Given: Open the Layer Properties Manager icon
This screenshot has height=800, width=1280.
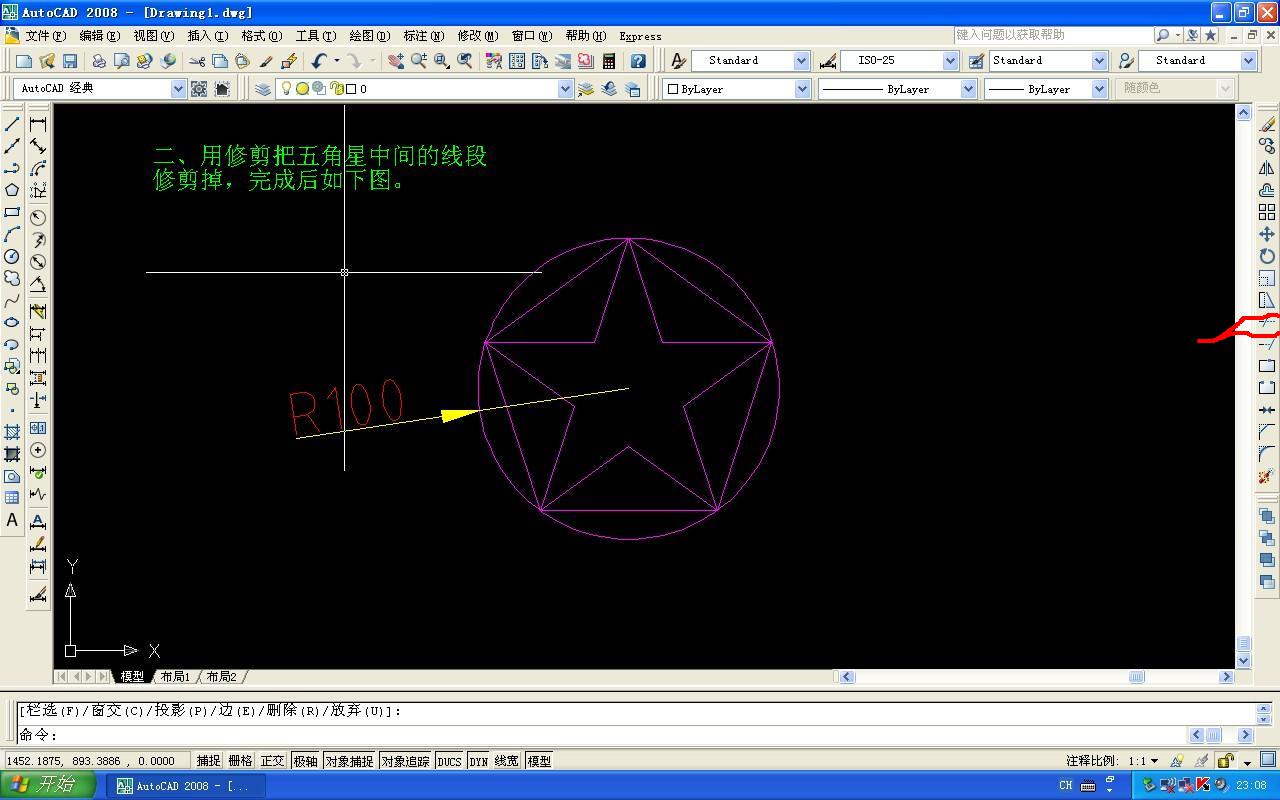Looking at the screenshot, I should [263, 89].
